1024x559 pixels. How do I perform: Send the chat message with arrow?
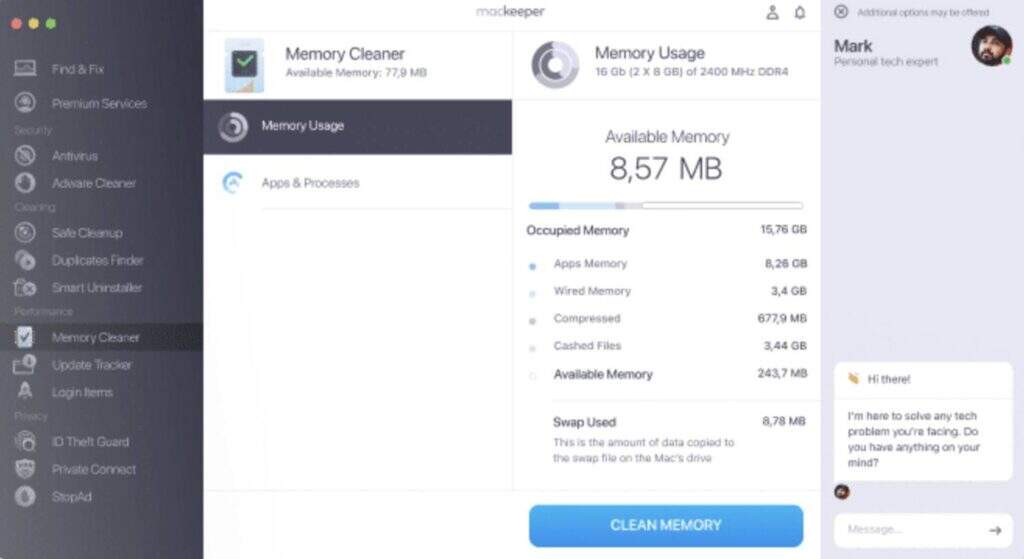pos(994,530)
